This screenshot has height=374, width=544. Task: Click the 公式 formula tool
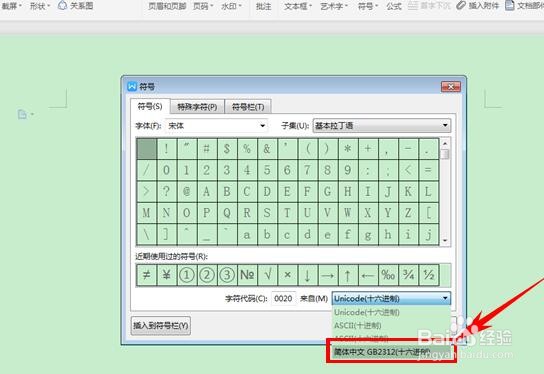pos(394,6)
